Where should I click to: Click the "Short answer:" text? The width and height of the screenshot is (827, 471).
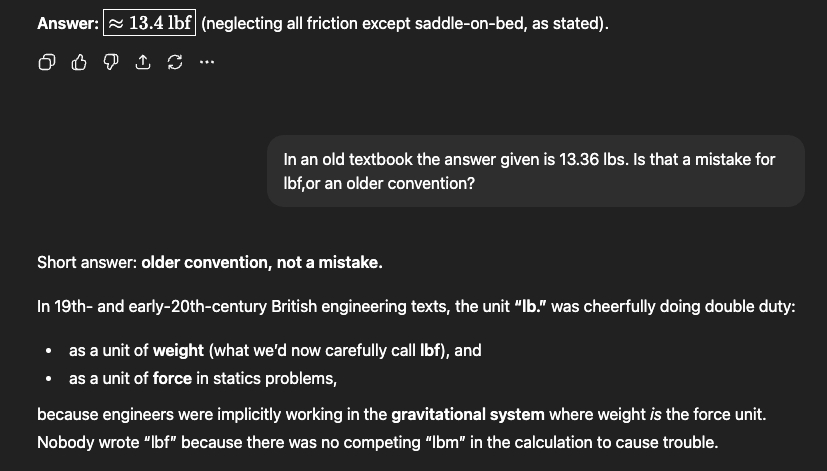(87, 263)
